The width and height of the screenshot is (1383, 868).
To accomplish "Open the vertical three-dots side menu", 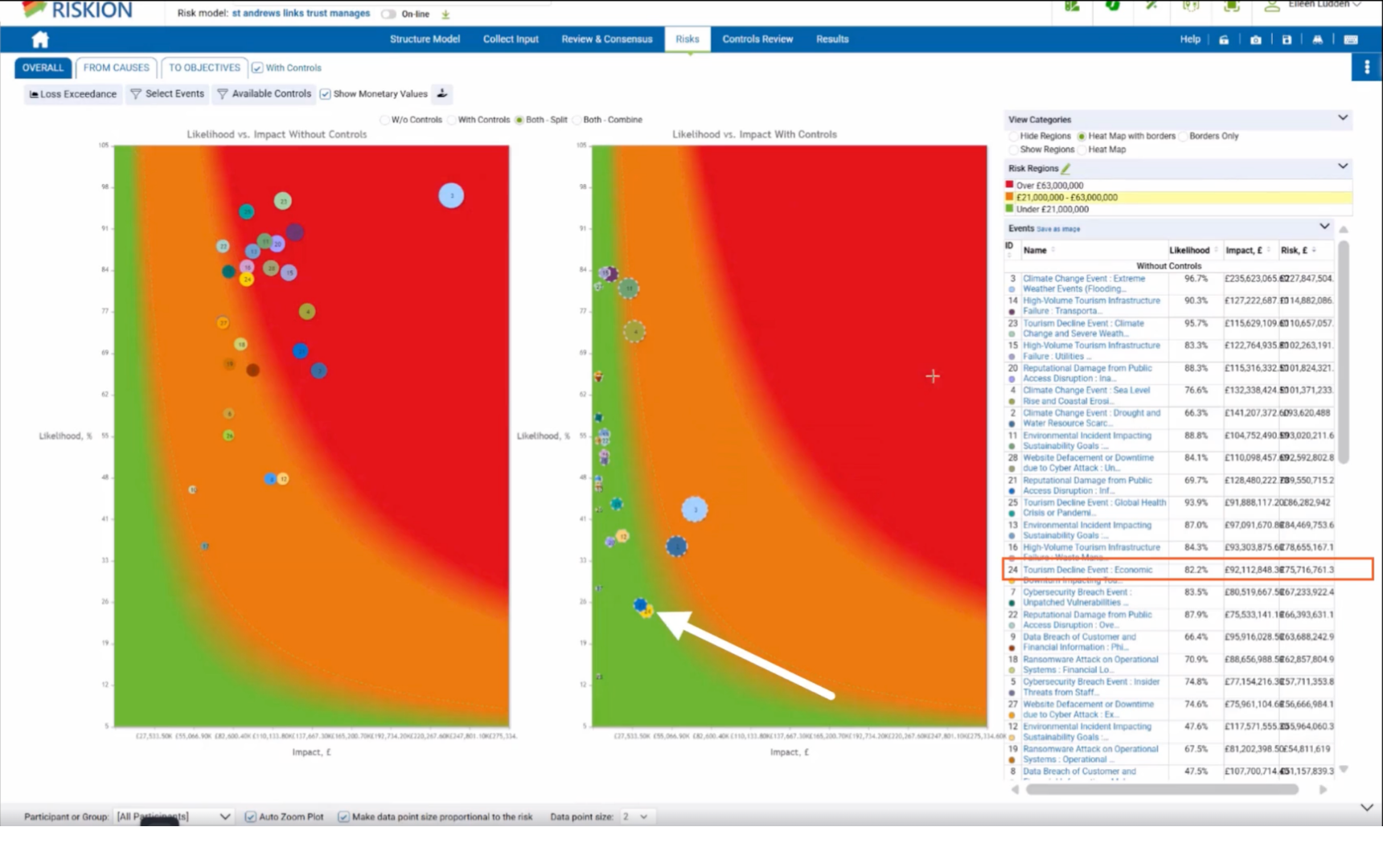I will coord(1367,68).
